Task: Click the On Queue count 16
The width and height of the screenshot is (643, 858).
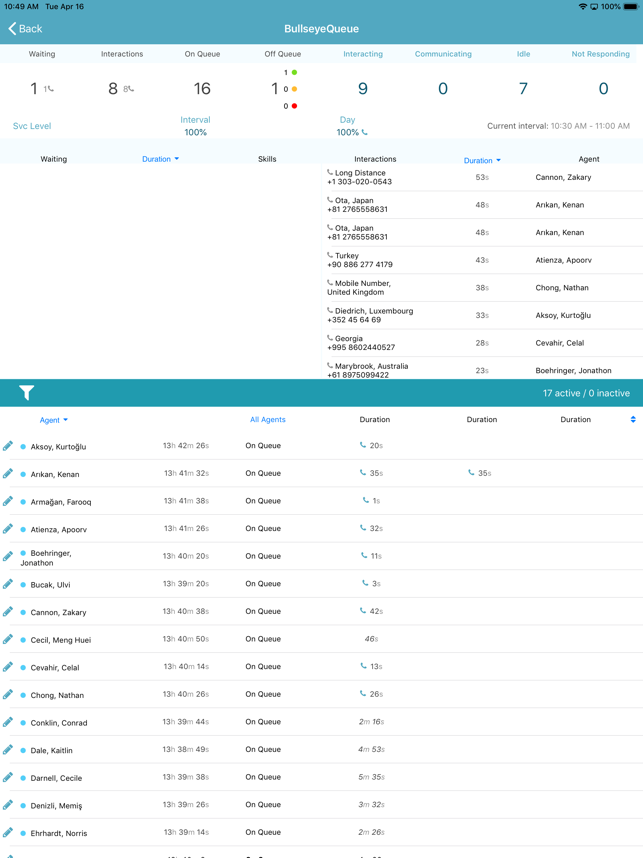Action: 202,89
